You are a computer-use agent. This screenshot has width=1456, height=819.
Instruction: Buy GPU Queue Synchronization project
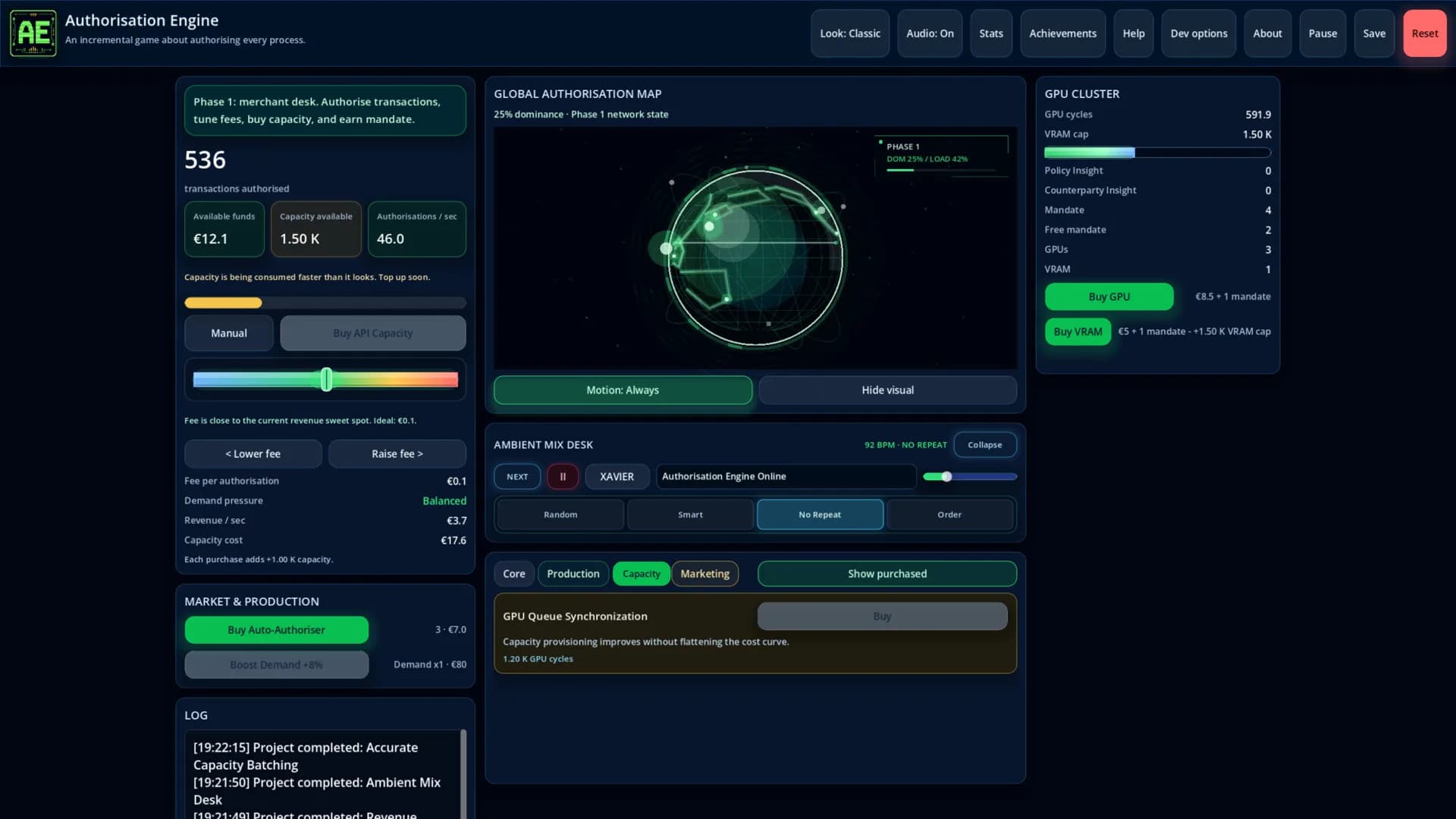pyautogui.click(x=882, y=616)
